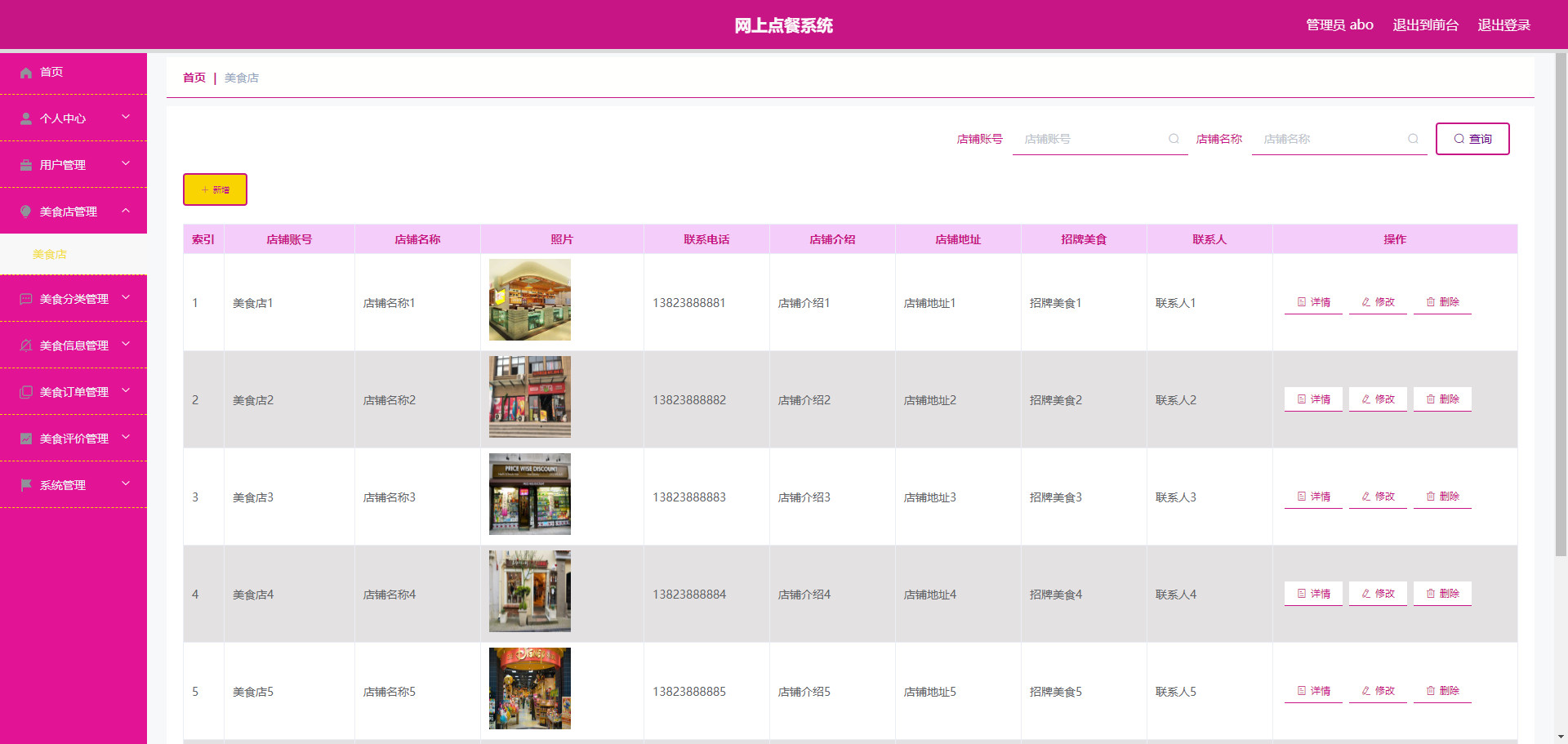View 详情 for 美食店4
Screen dimensions: 1568x744
point(1313,594)
